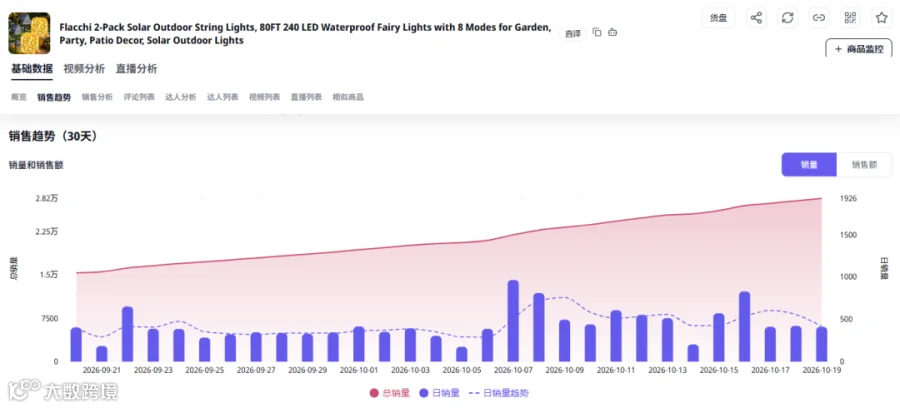
Task: Add product monitoring via 商品监控 button
Action: (859, 48)
